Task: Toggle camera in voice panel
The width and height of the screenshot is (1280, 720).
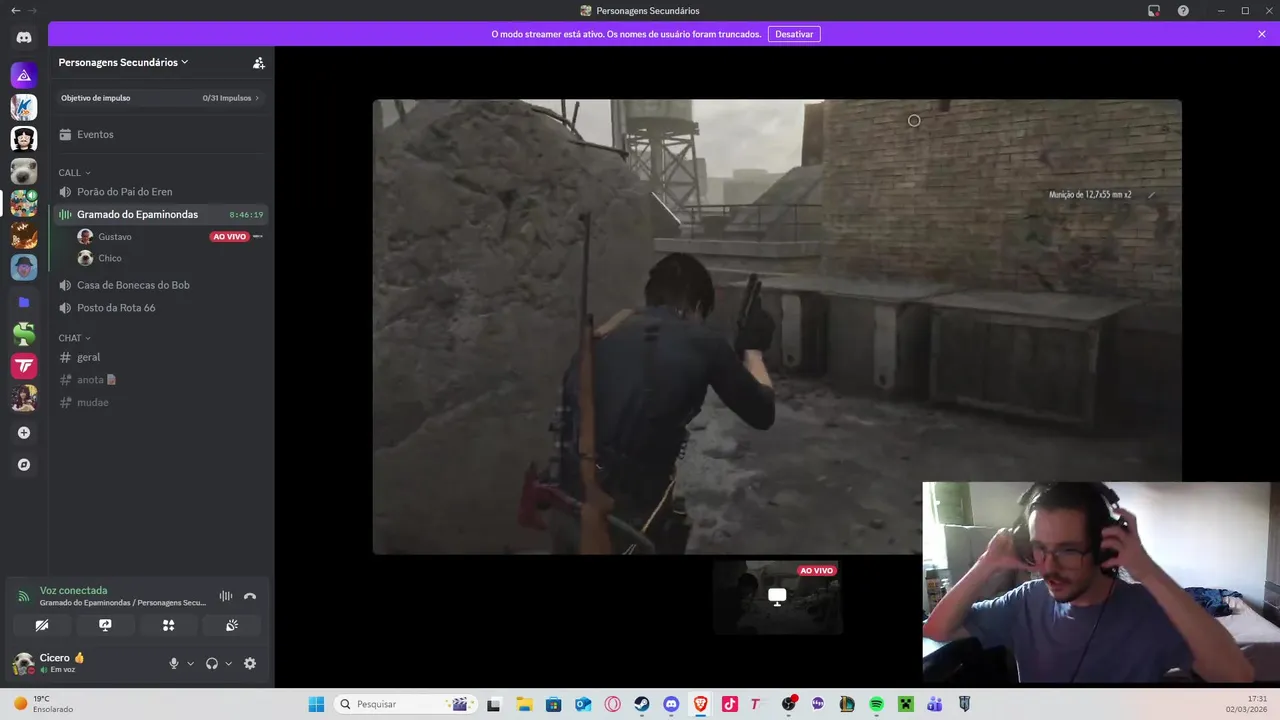Action: coord(42,625)
